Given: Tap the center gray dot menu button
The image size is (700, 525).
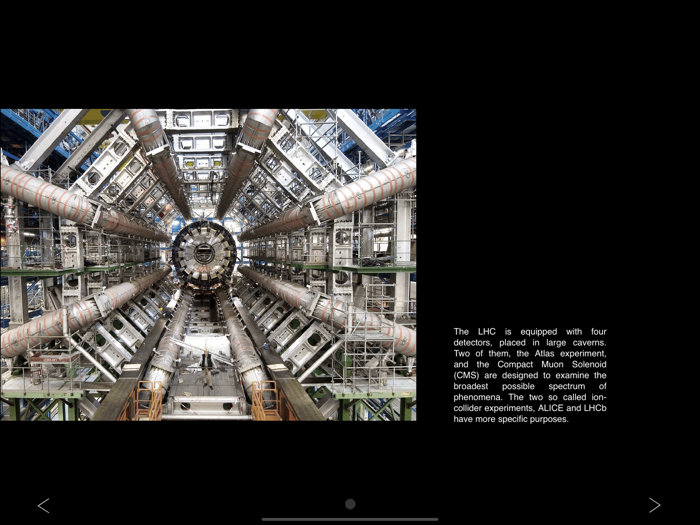Looking at the screenshot, I should point(350,504).
